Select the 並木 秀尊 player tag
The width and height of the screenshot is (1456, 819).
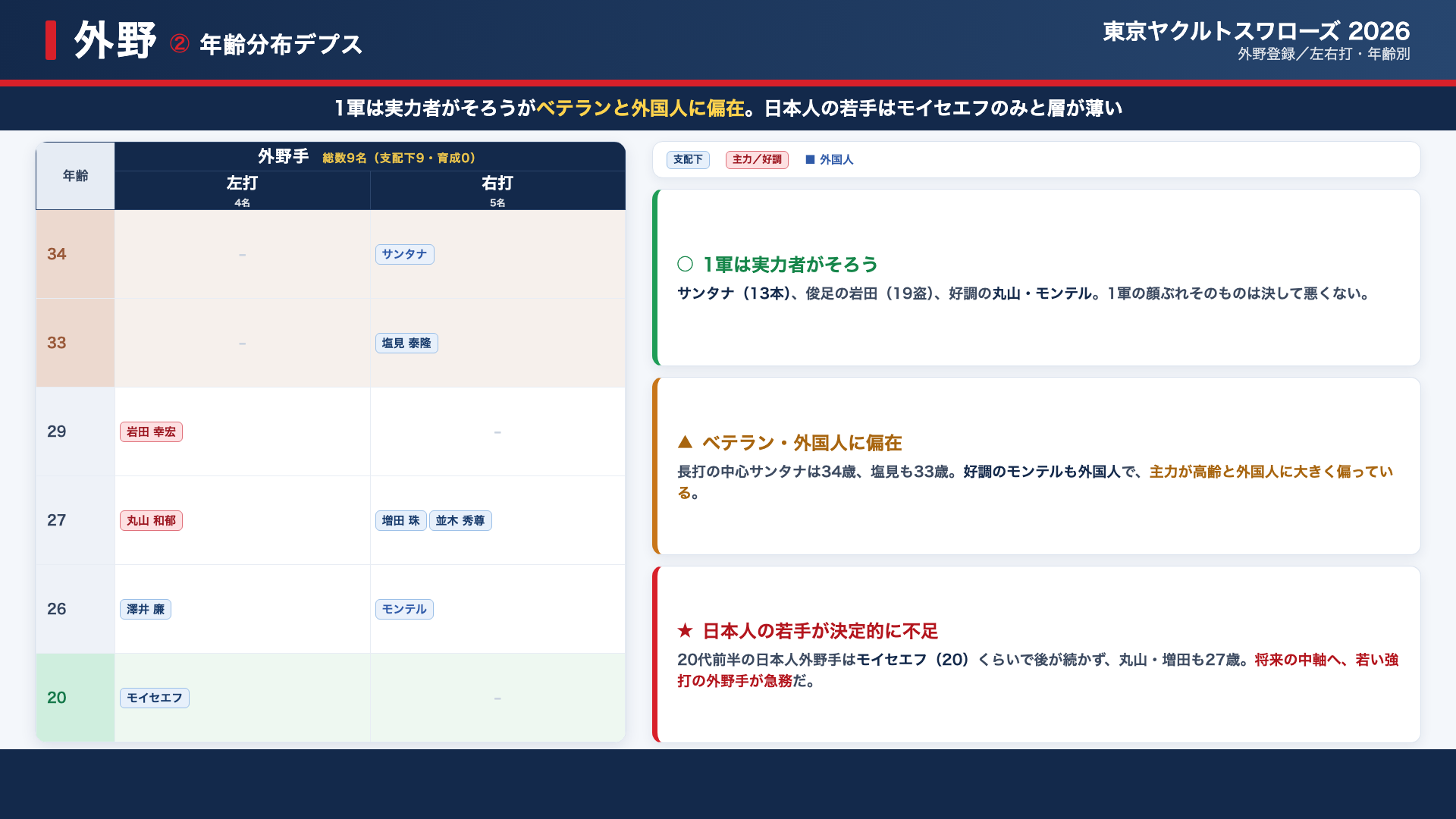point(460,520)
